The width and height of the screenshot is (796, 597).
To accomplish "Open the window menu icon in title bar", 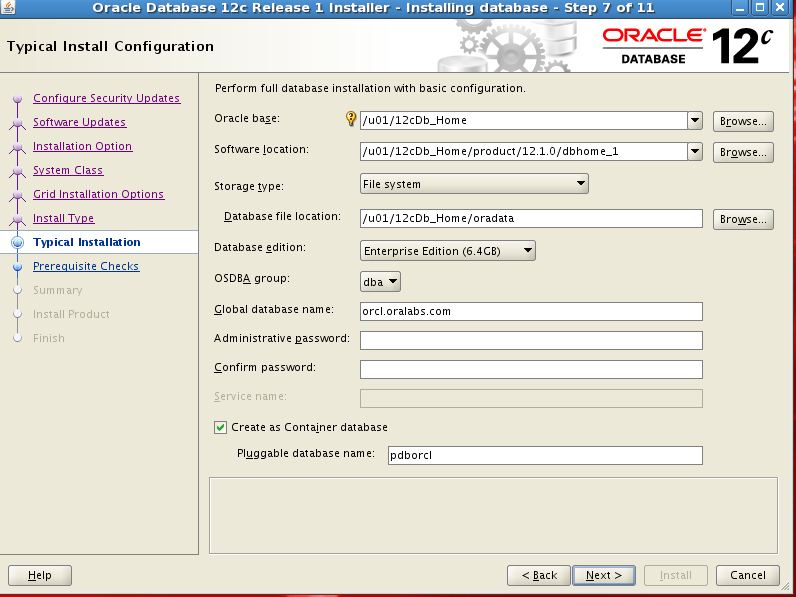I will click(x=9, y=8).
